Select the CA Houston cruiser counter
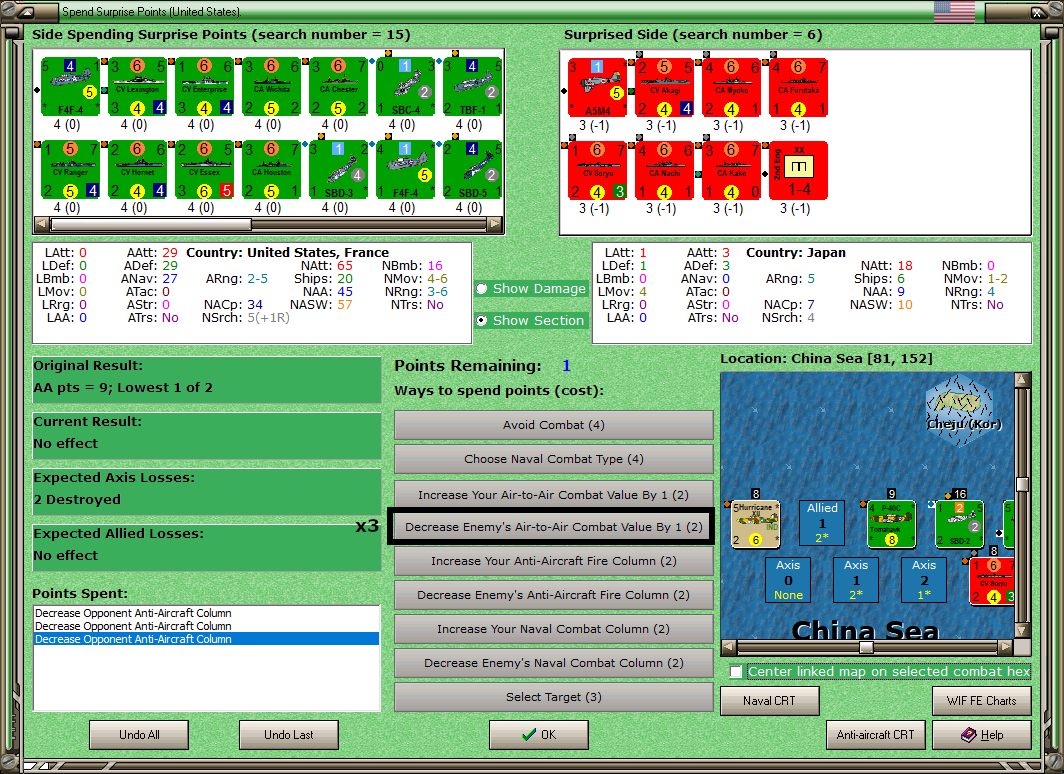Viewport: 1064px width, 774px height. (x=272, y=170)
